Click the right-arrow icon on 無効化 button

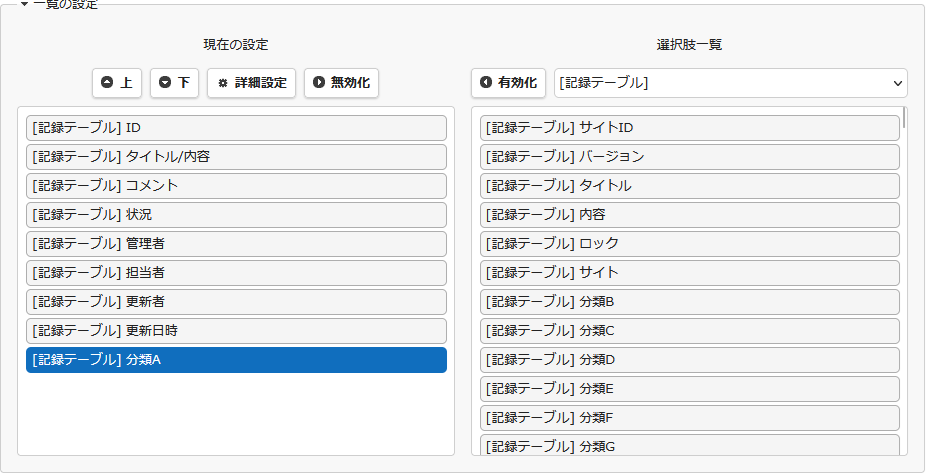click(x=319, y=83)
